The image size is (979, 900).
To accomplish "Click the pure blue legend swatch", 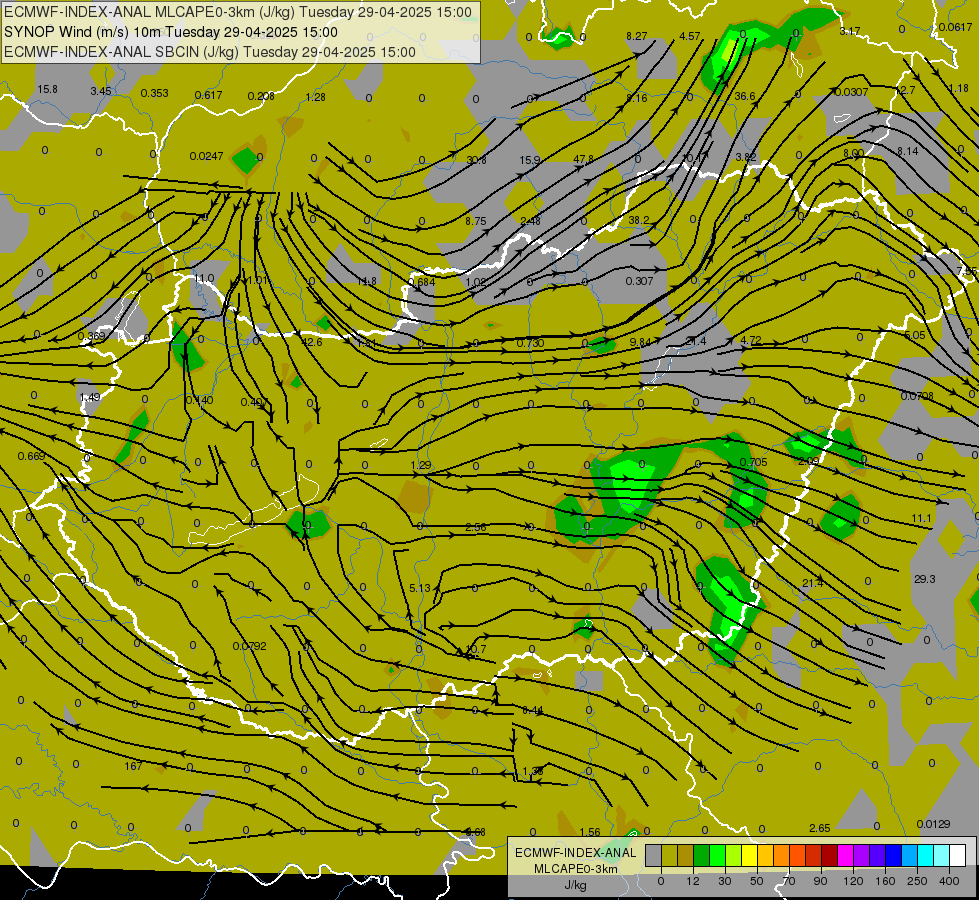I will pos(894,855).
